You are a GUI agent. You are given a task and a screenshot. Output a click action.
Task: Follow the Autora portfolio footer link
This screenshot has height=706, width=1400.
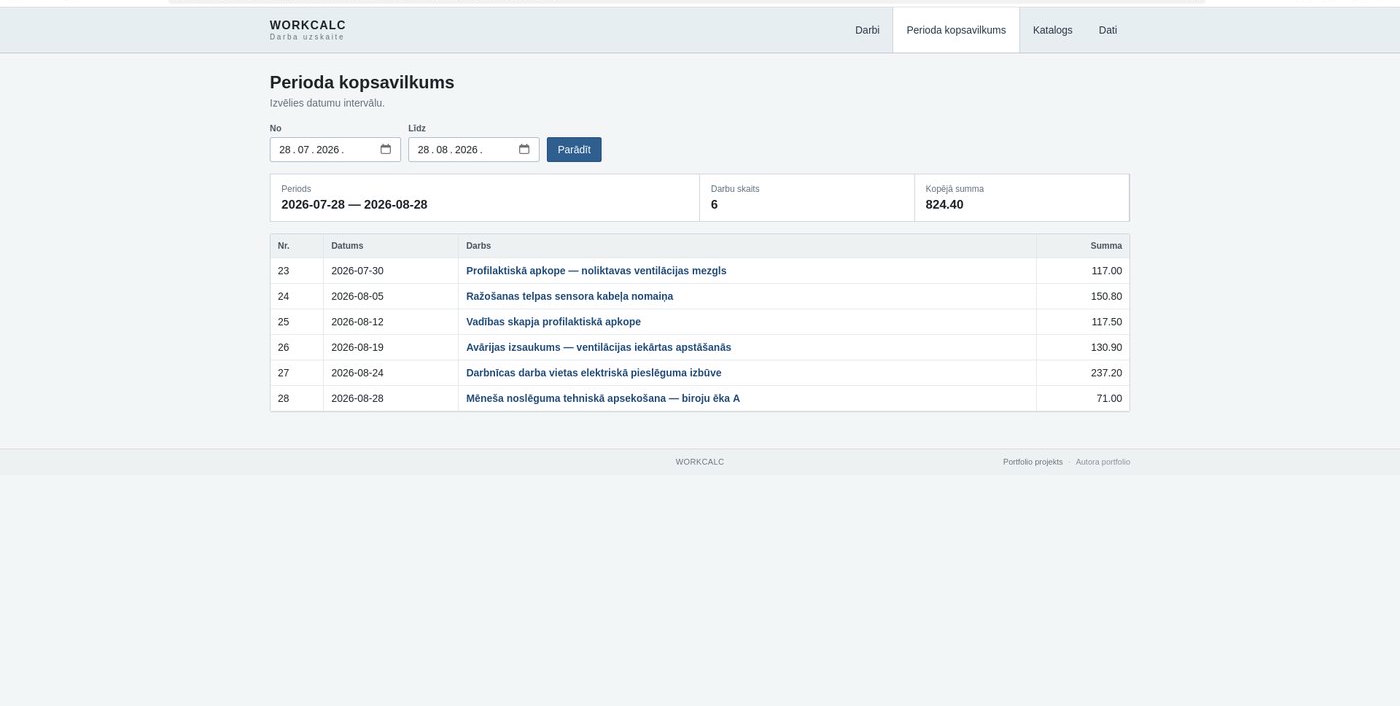click(x=1103, y=462)
